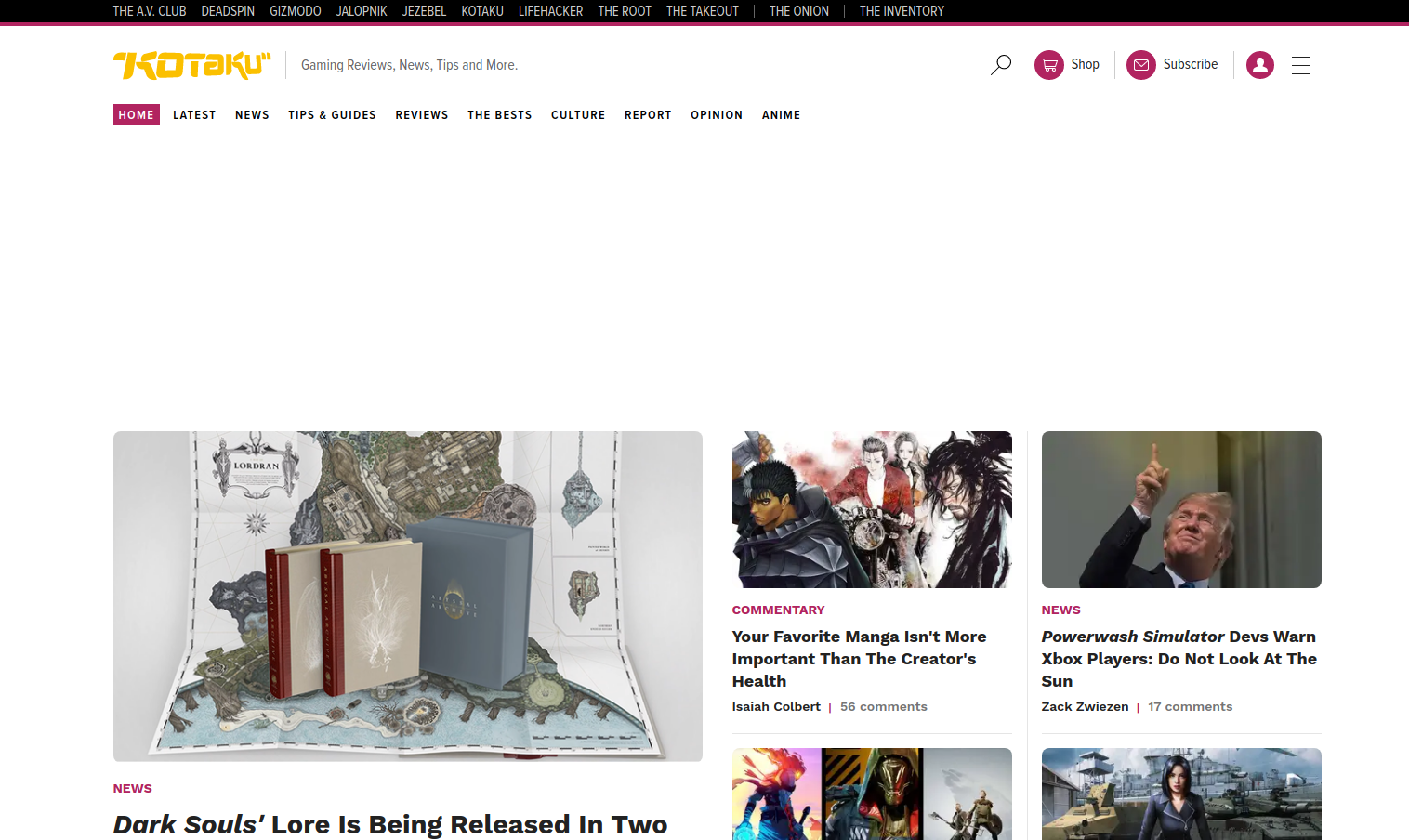Image resolution: width=1409 pixels, height=840 pixels.
Task: Open the tank and woman game thumbnail
Action: [1181, 794]
